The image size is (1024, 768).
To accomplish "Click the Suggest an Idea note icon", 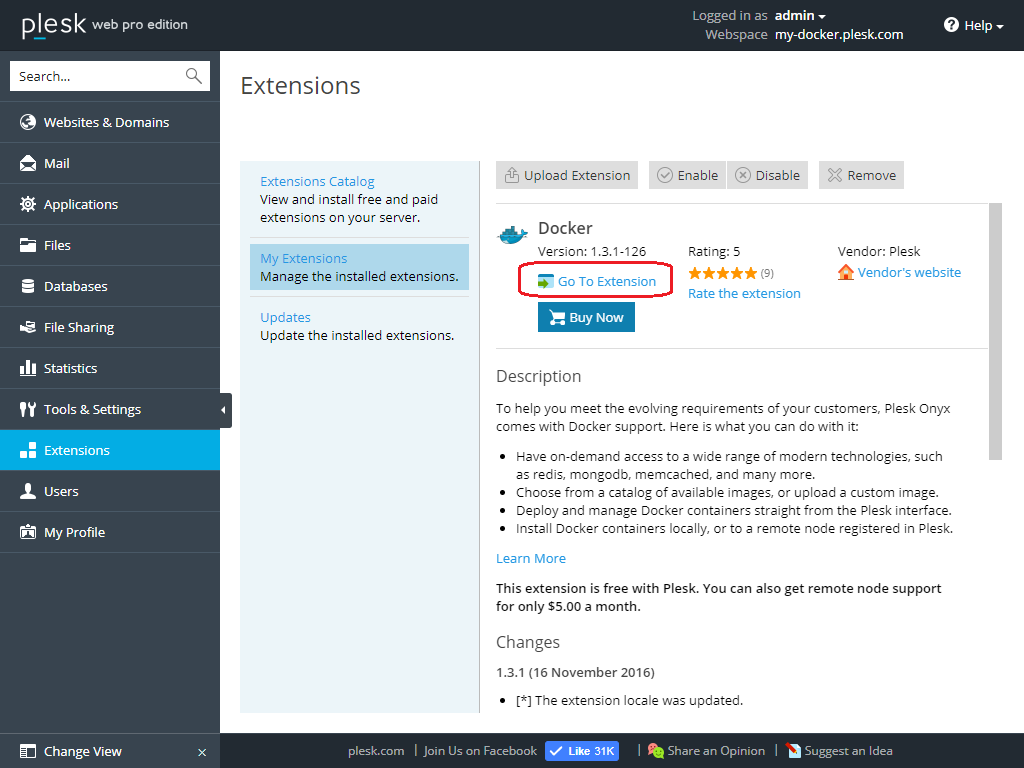I will pos(793,751).
